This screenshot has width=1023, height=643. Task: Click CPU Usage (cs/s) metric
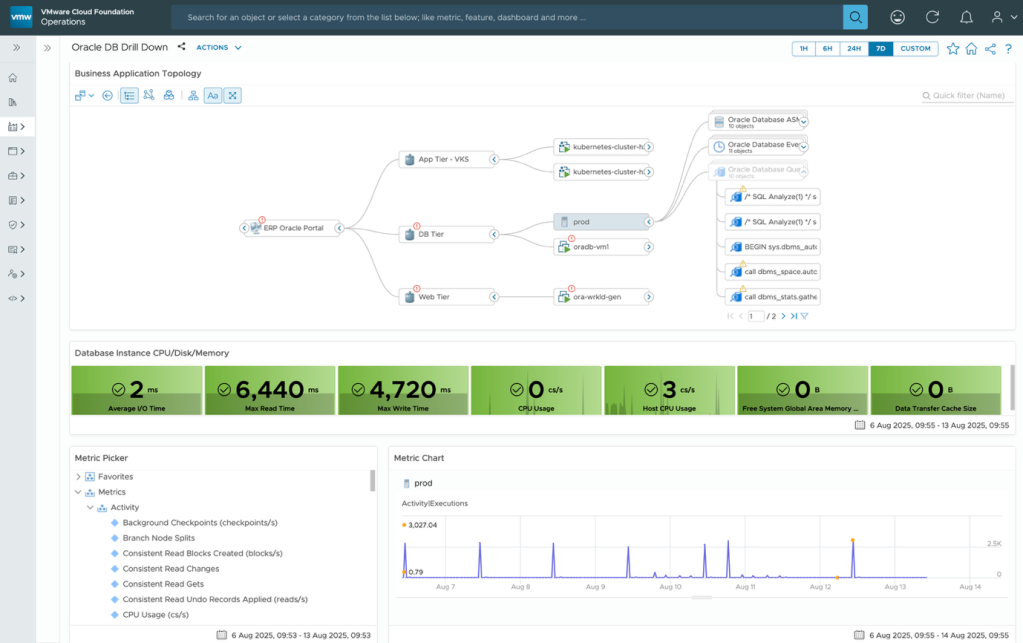[x=158, y=614]
